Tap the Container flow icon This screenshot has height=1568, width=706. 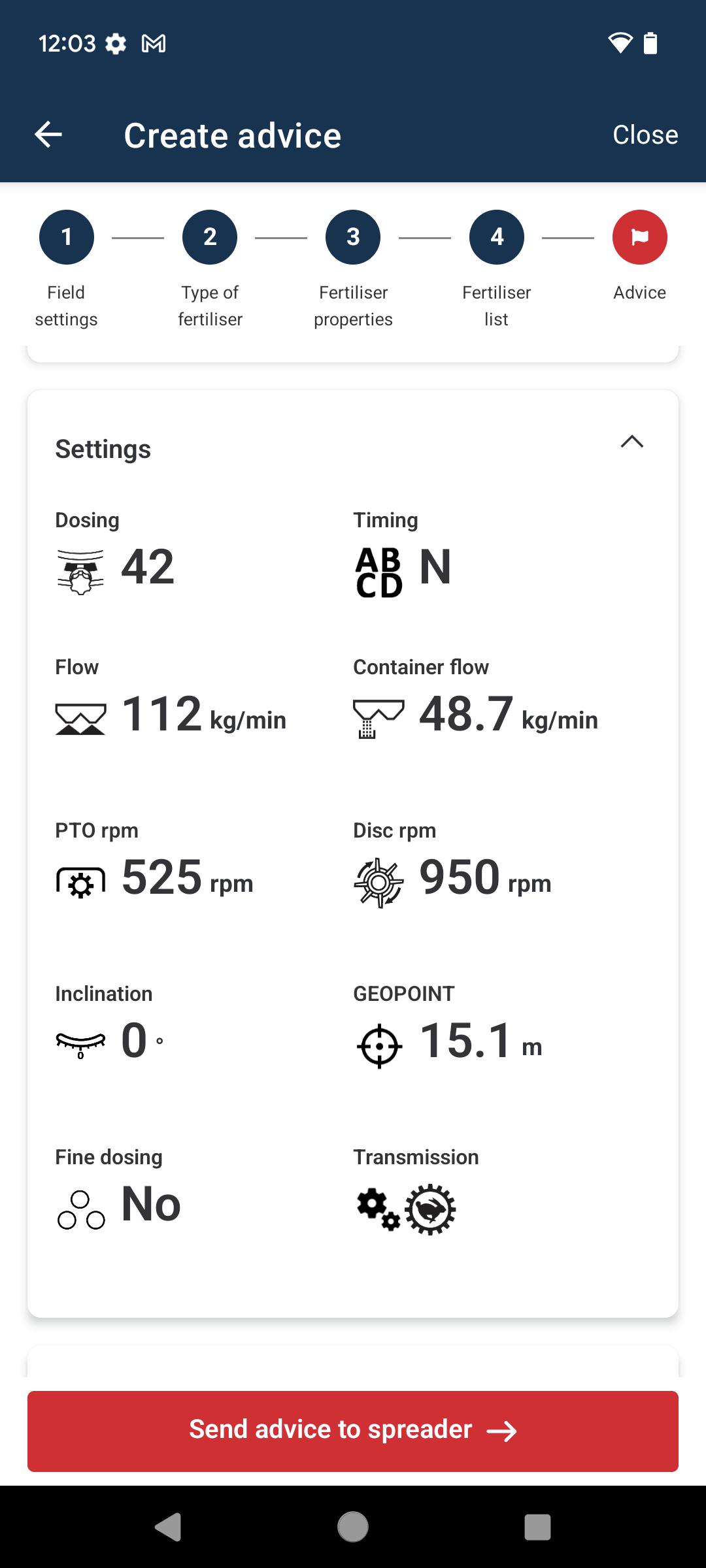point(378,719)
